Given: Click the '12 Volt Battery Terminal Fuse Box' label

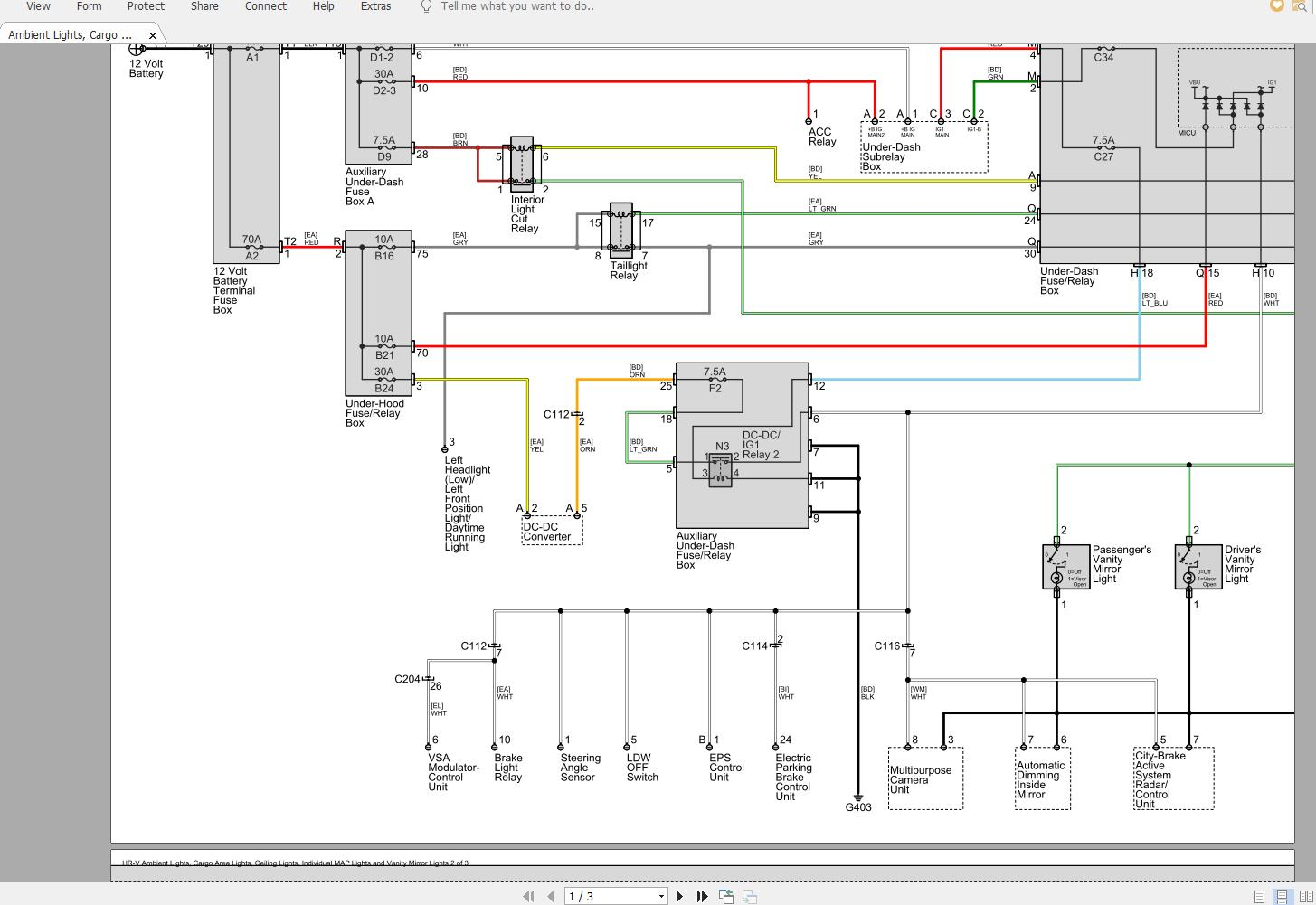Looking at the screenshot, I should tap(233, 290).
